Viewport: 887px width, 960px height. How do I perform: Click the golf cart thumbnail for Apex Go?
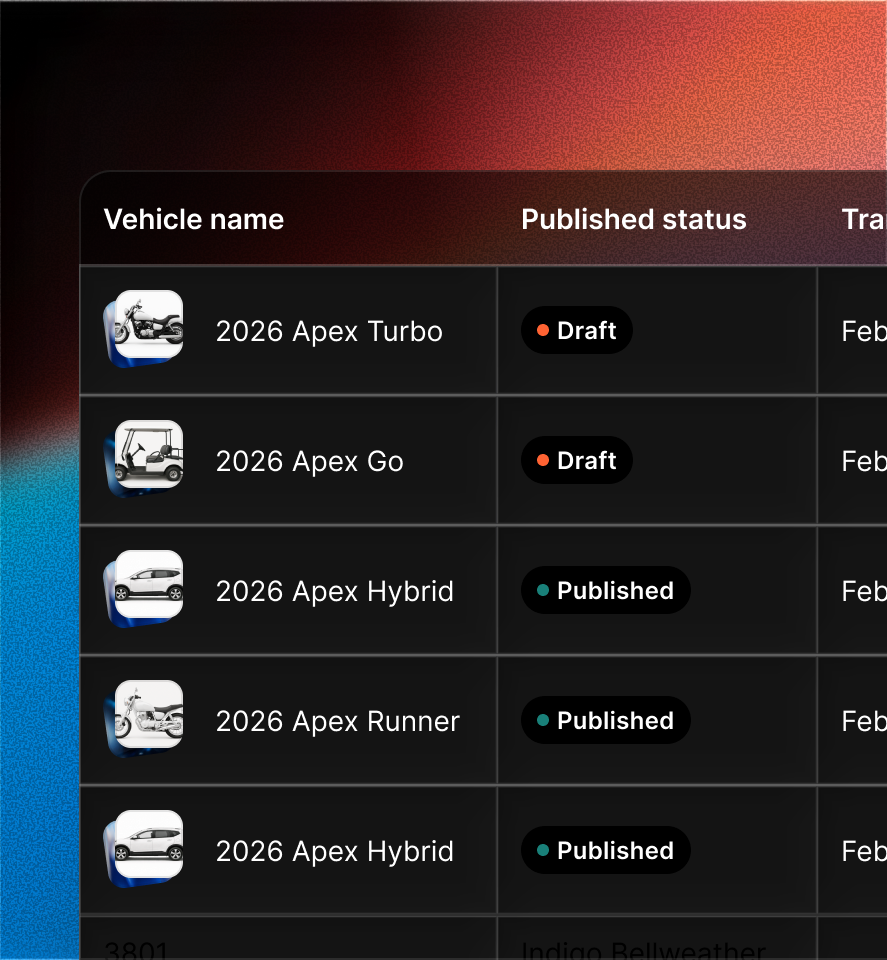click(148, 455)
